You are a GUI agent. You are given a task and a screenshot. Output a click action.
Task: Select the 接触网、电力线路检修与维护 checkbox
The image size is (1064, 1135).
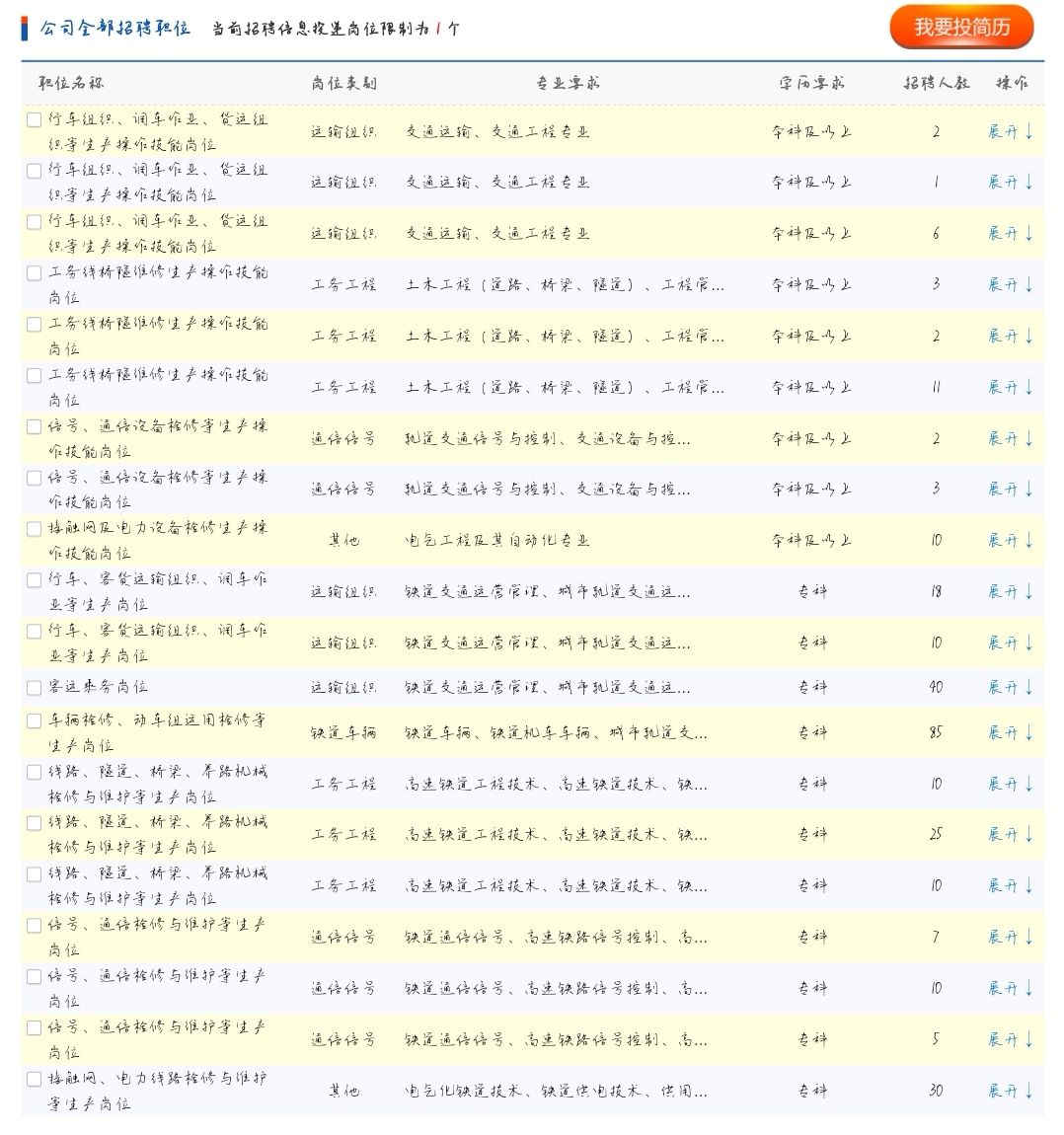[x=35, y=1080]
